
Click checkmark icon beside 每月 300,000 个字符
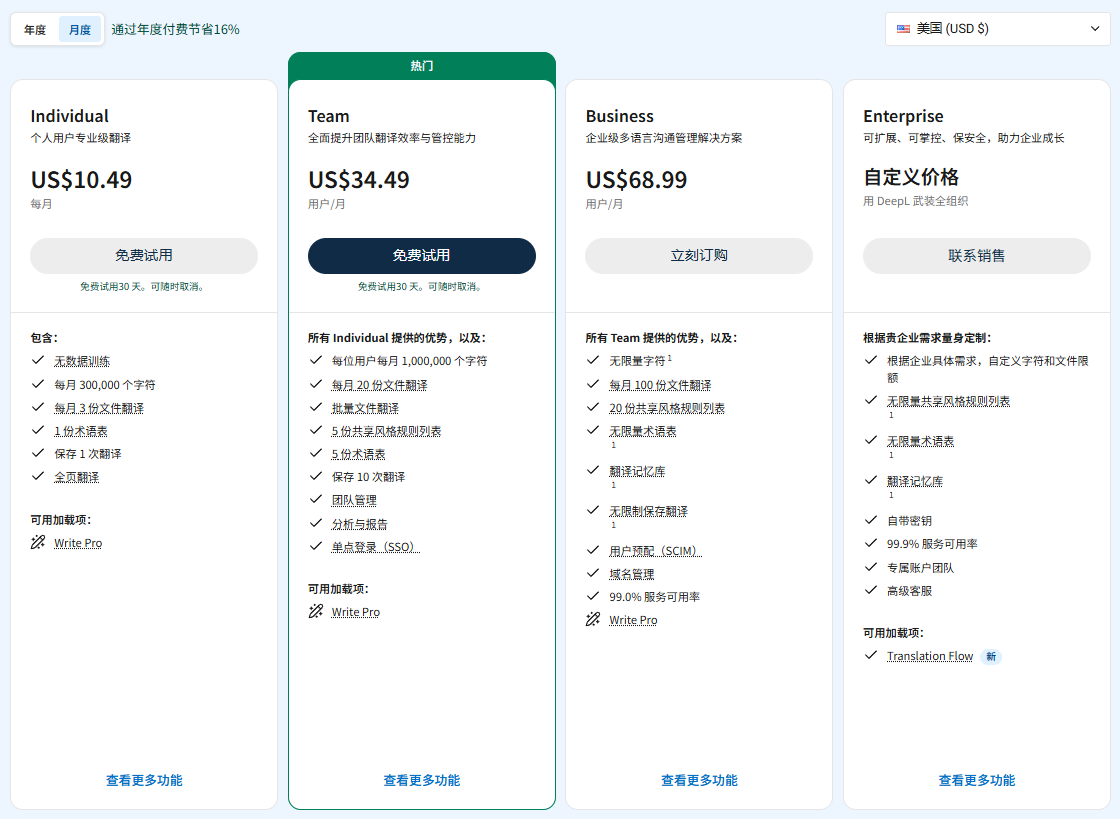coord(38,384)
